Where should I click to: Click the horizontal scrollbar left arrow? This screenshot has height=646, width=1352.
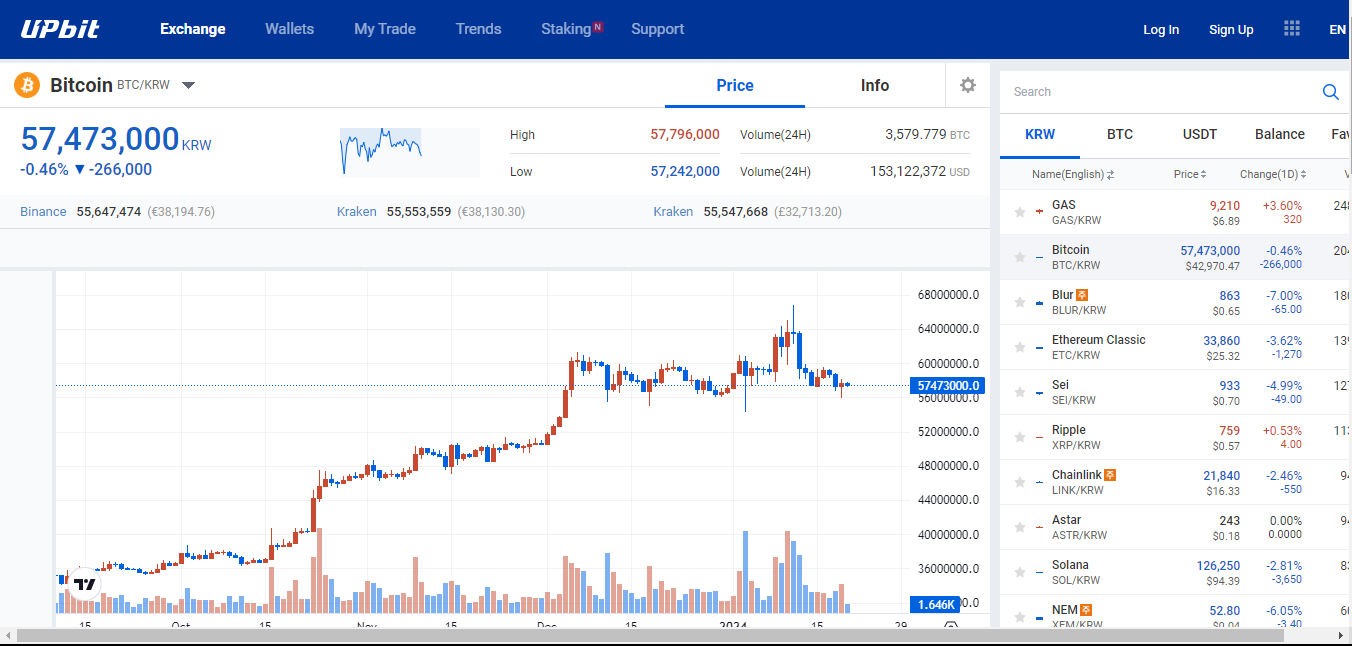click(x=8, y=636)
